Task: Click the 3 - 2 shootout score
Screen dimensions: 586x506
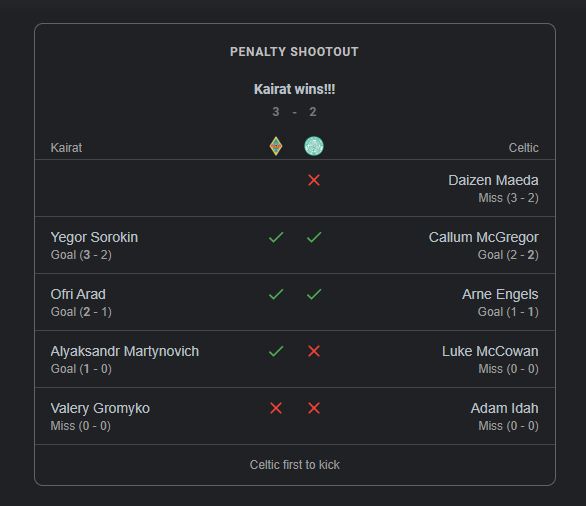Action: (294, 112)
